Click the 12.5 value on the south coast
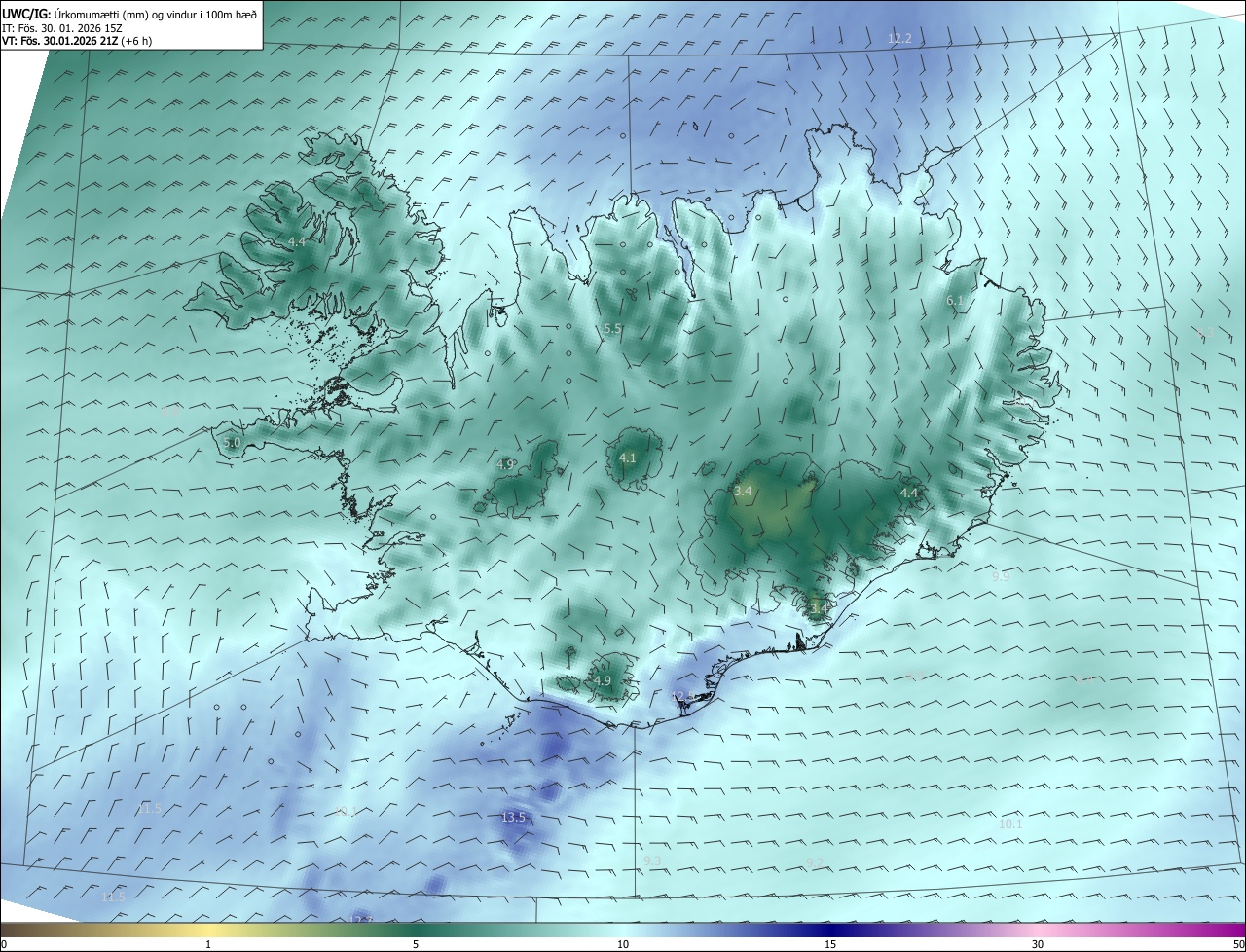Screen dimensions: 1246x952 click(683, 696)
